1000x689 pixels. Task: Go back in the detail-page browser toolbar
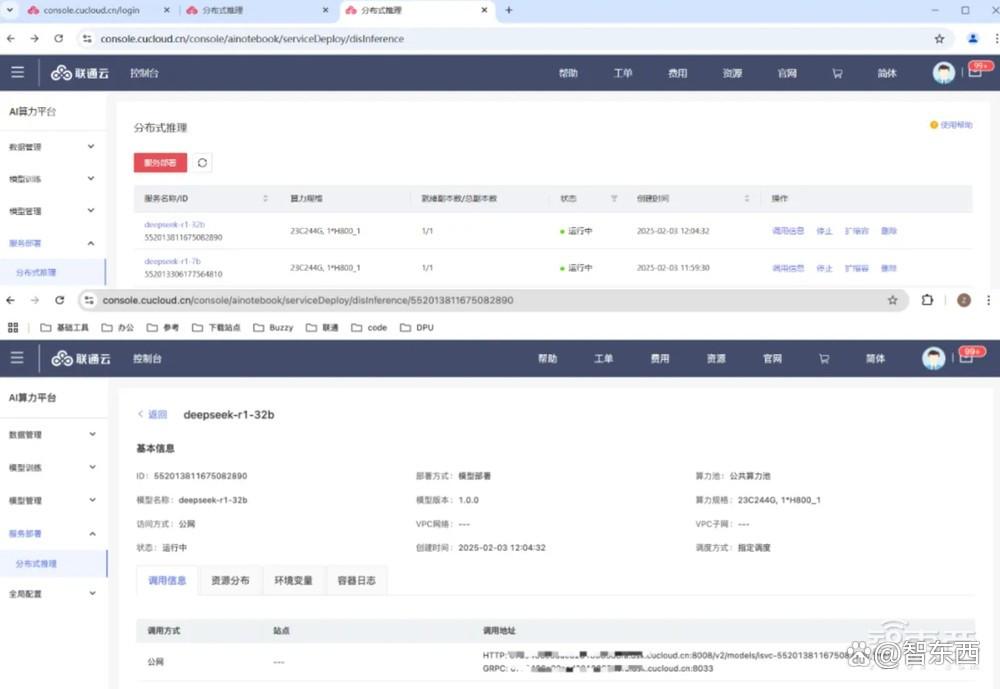click(11, 300)
